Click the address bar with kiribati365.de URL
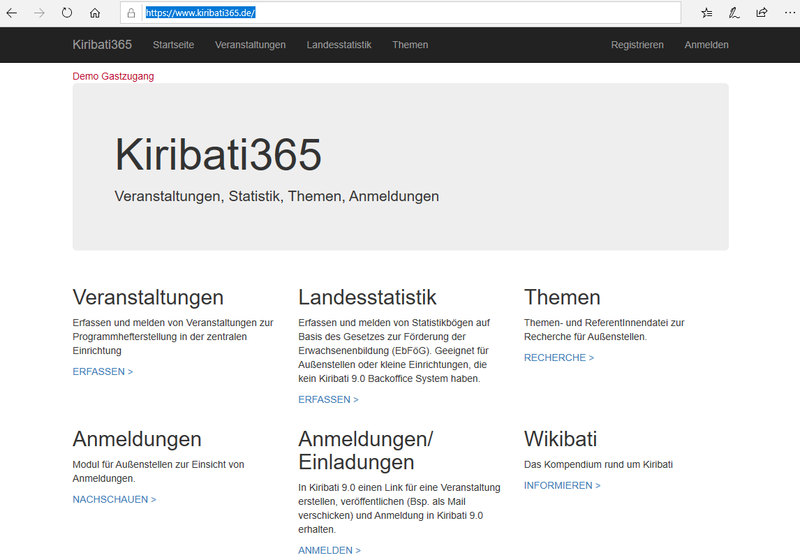This screenshot has height=560, width=800. pyautogui.click(x=401, y=13)
